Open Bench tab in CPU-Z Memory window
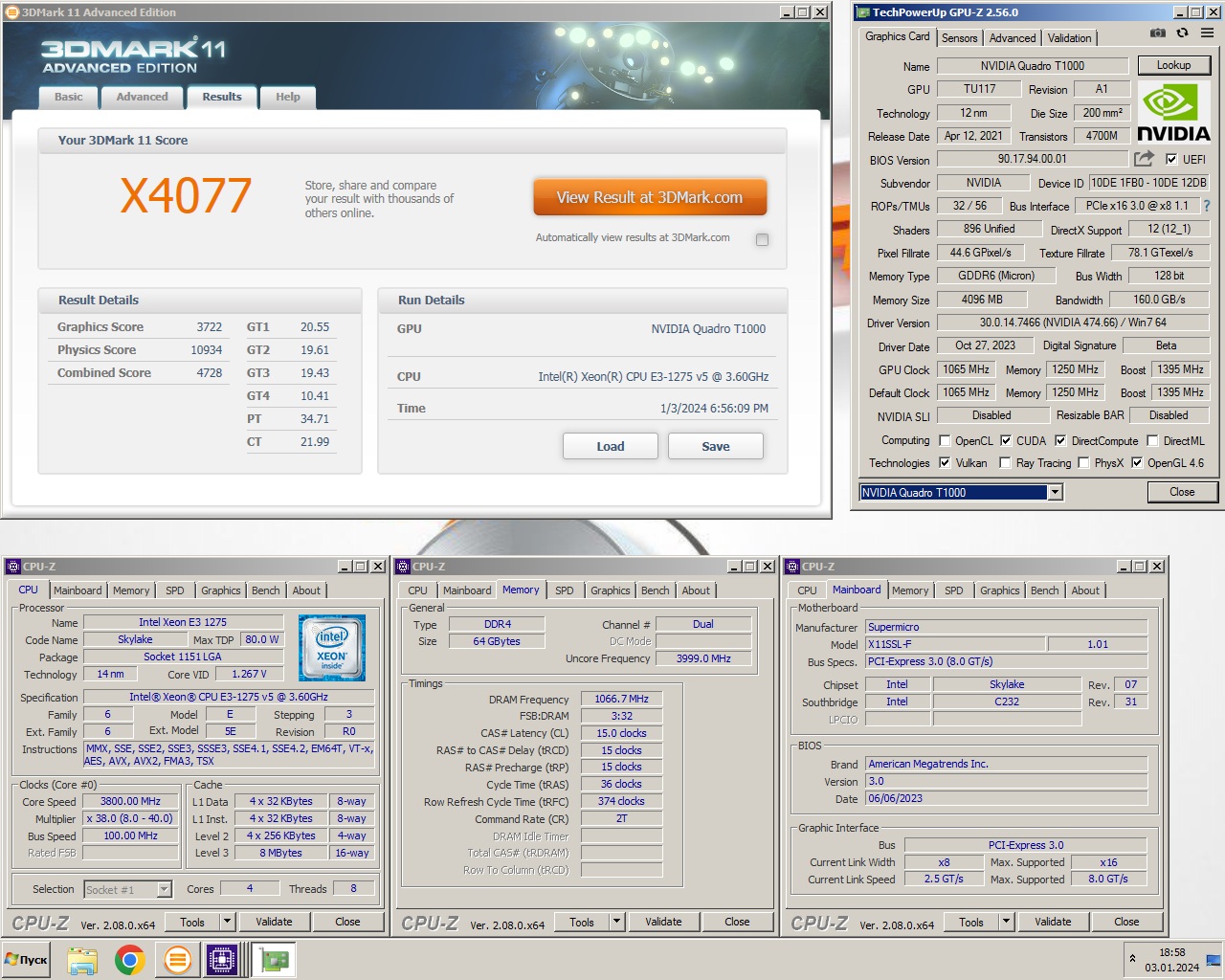The width and height of the screenshot is (1225, 980). coord(656,590)
